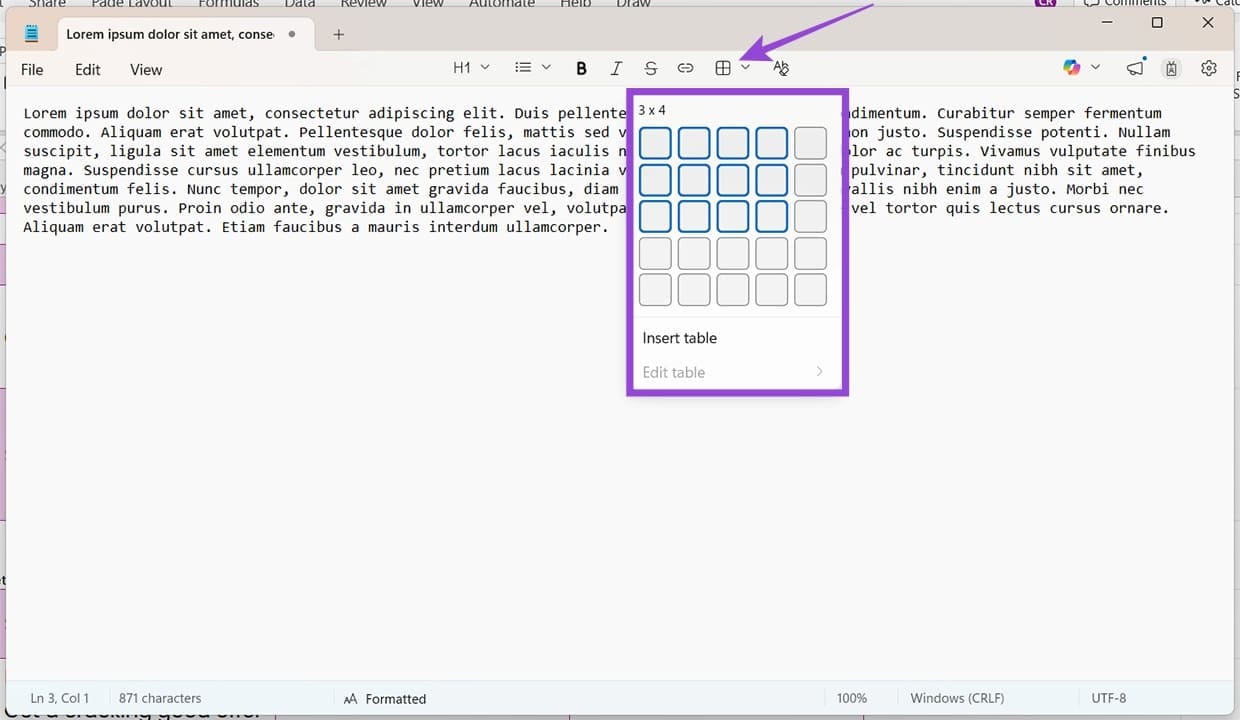Select the strikethrough icon

(x=651, y=68)
